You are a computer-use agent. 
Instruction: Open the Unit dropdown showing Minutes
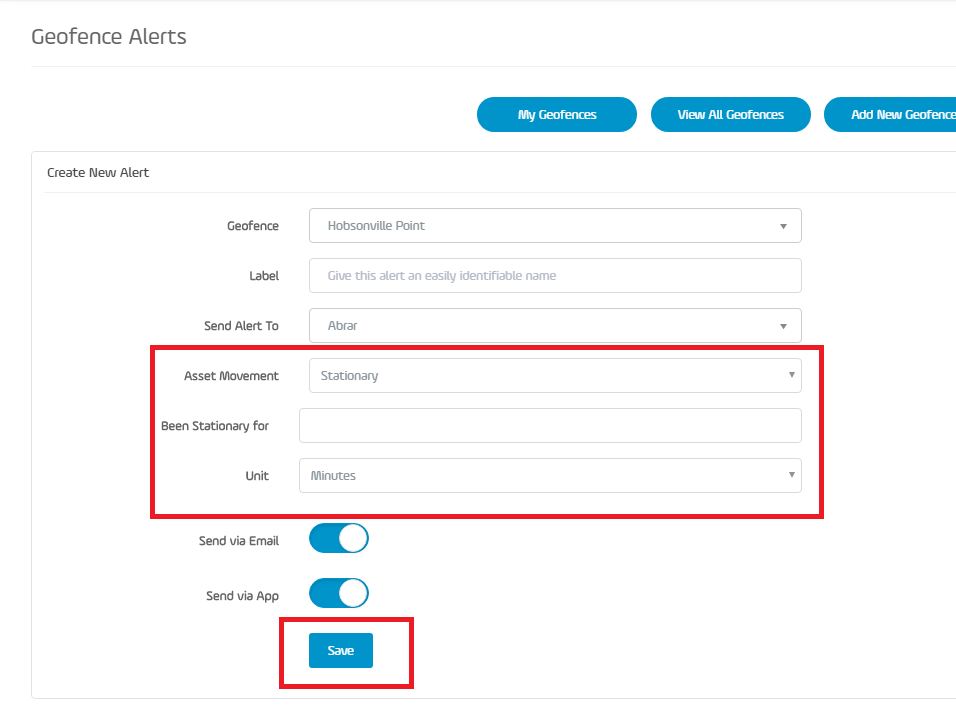pyautogui.click(x=550, y=476)
